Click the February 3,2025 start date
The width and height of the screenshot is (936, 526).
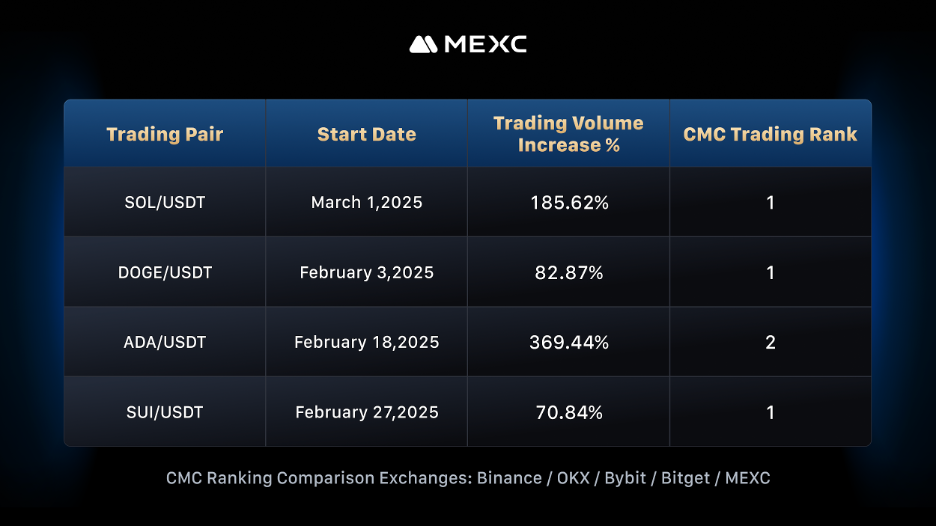[x=367, y=272]
